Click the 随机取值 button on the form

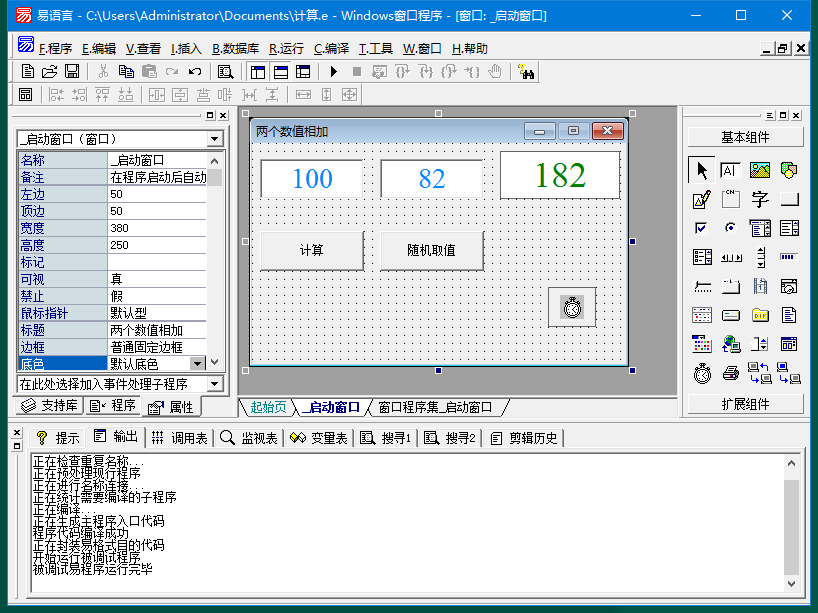tap(431, 251)
